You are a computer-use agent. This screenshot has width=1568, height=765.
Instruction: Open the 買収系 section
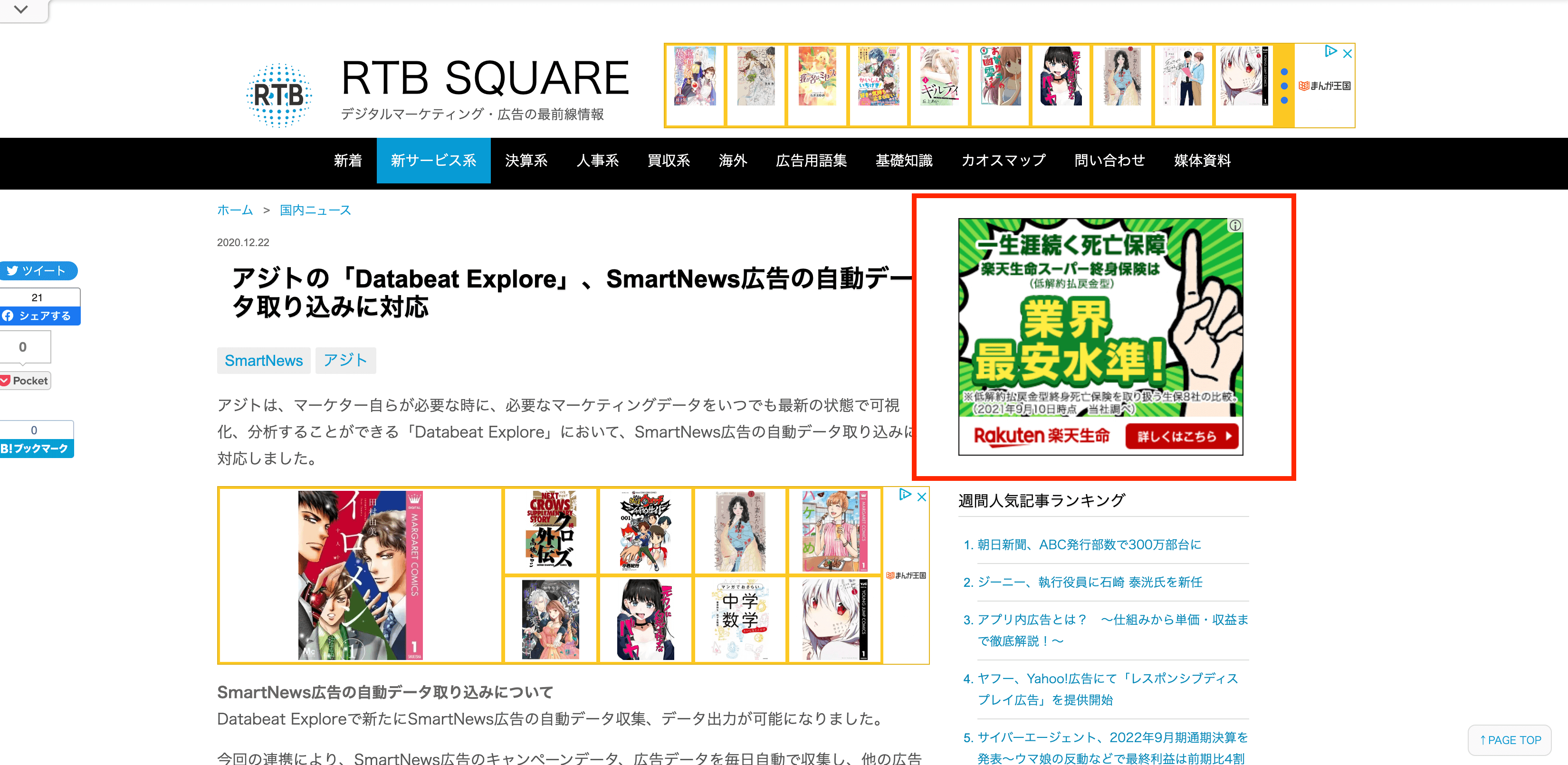(x=669, y=161)
